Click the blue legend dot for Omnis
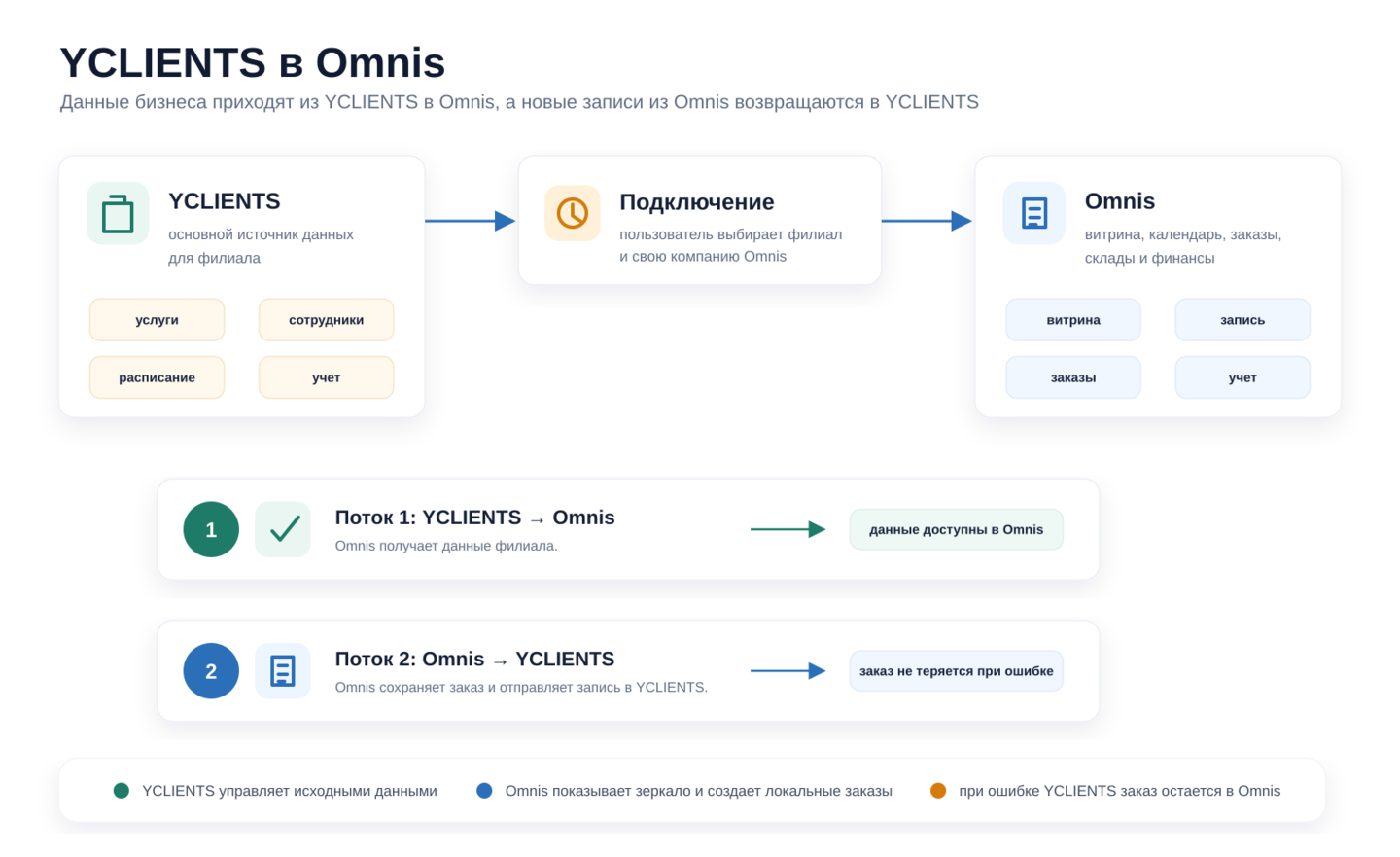This screenshot has width=1400, height=857. coord(484,791)
